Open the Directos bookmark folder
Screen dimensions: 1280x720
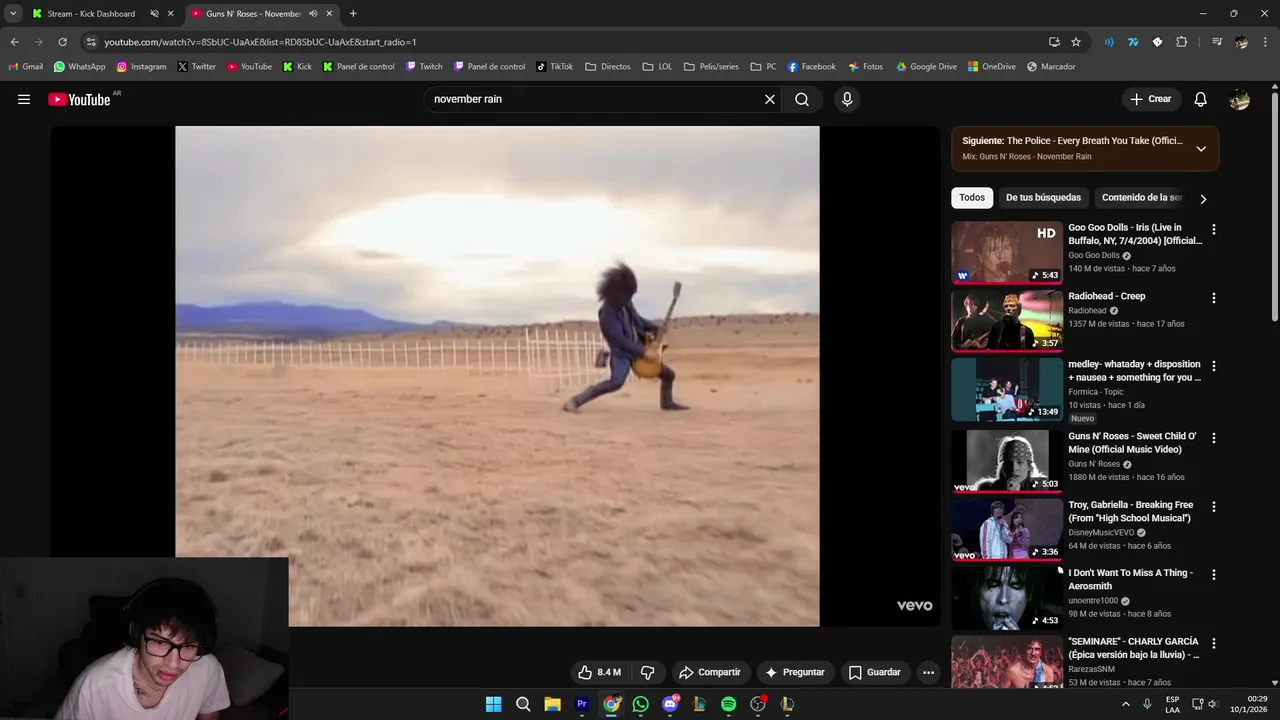pyautogui.click(x=608, y=67)
